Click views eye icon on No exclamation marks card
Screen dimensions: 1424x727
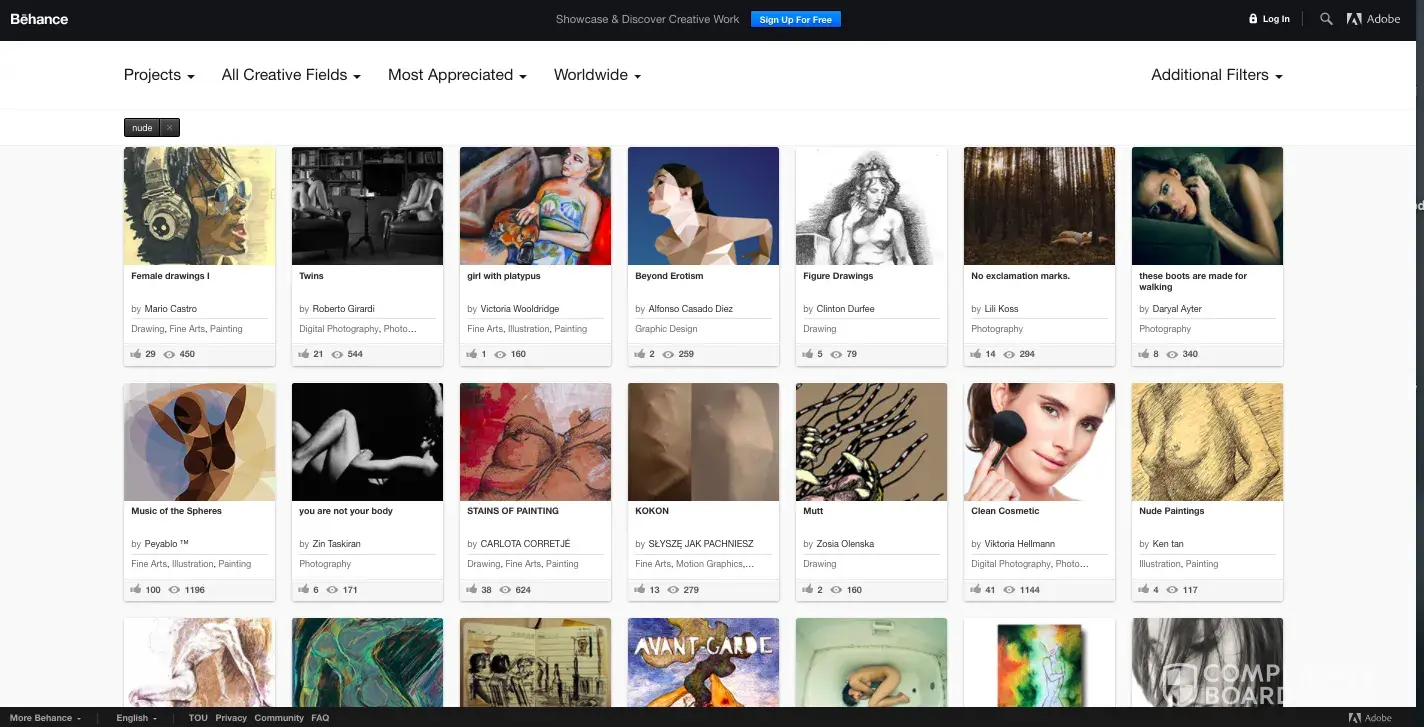pos(1009,354)
